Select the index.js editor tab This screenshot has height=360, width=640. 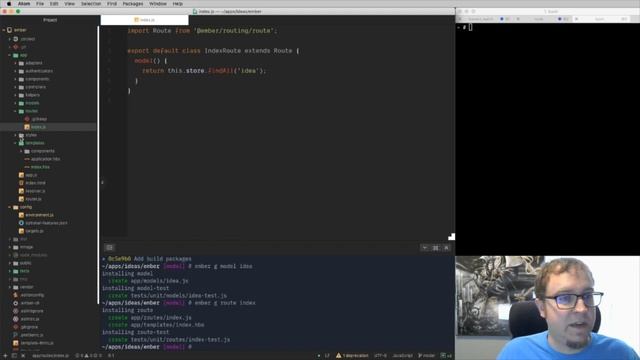pyautogui.click(x=144, y=20)
